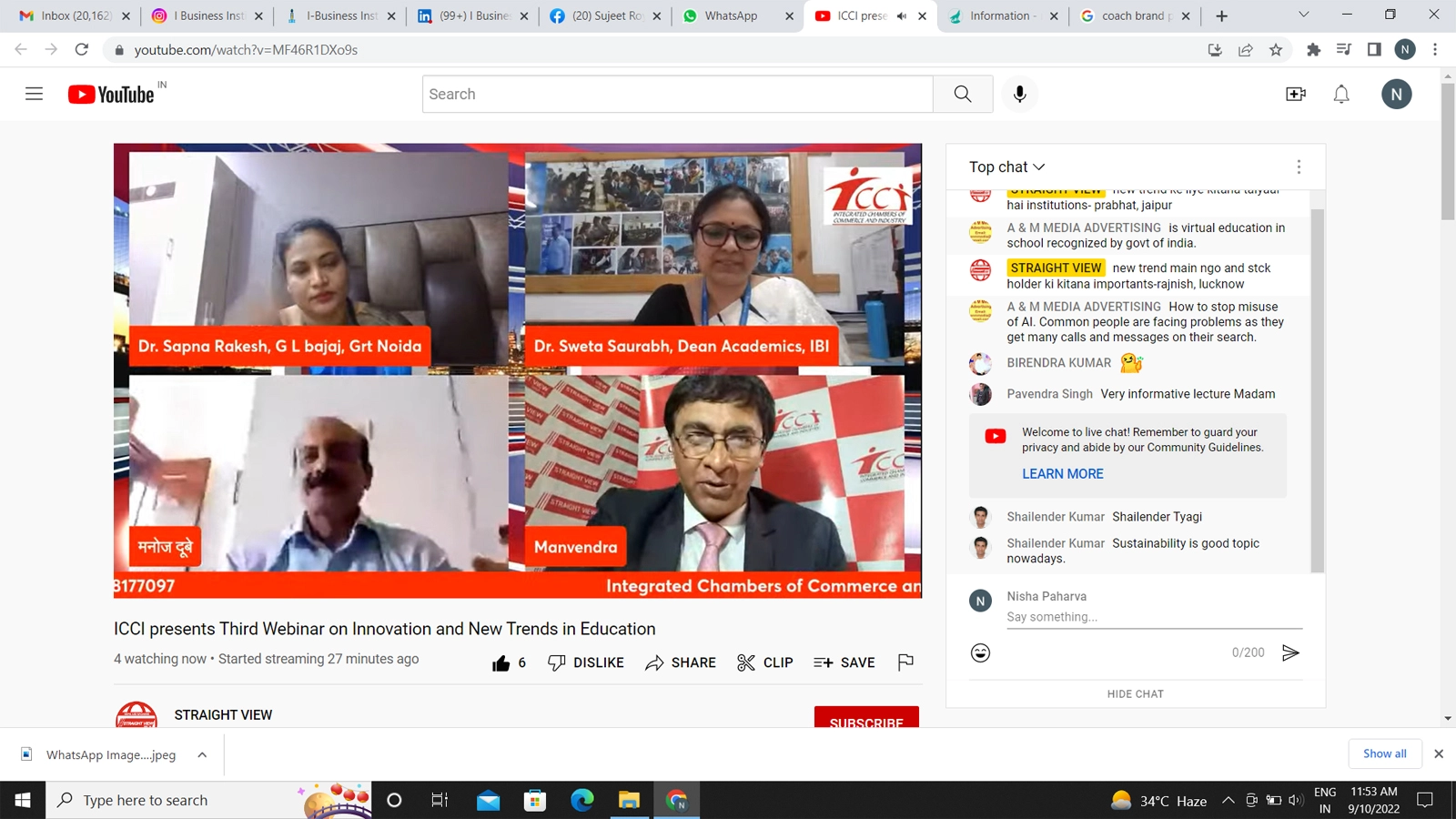Viewport: 1456px width, 819px height.
Task: Click the Say something chat input
Action: [1154, 617]
